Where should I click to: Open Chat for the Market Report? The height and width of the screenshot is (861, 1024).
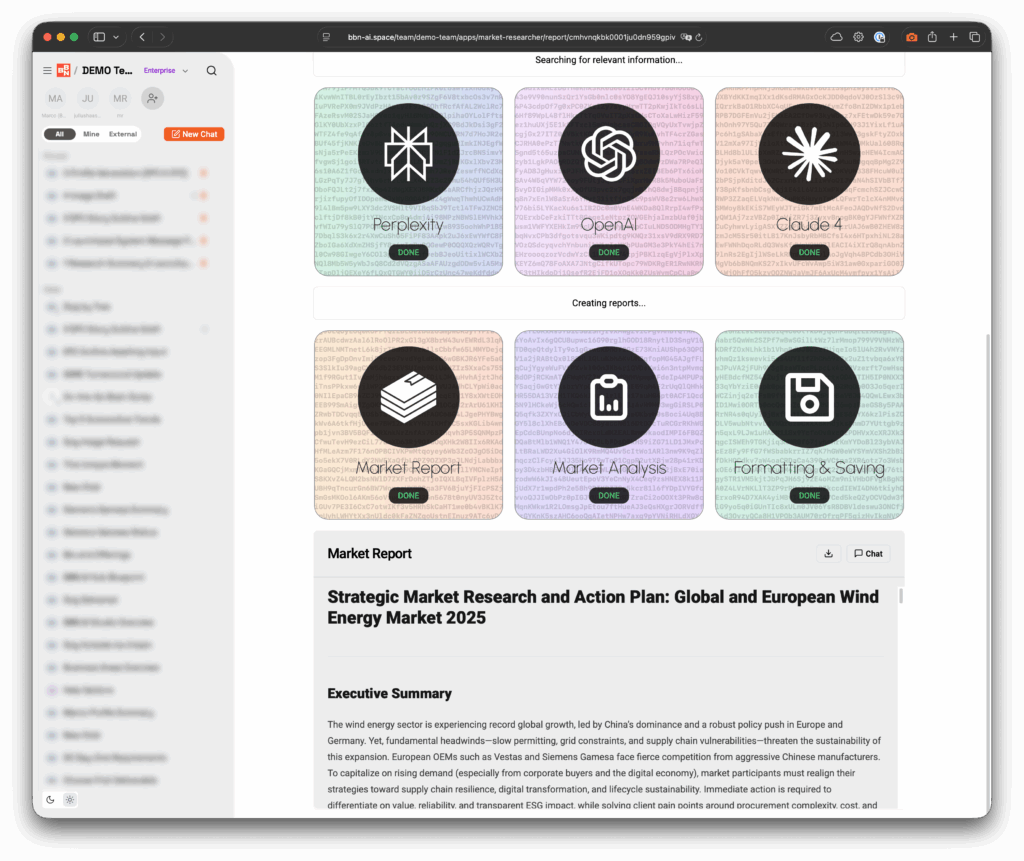(867, 553)
